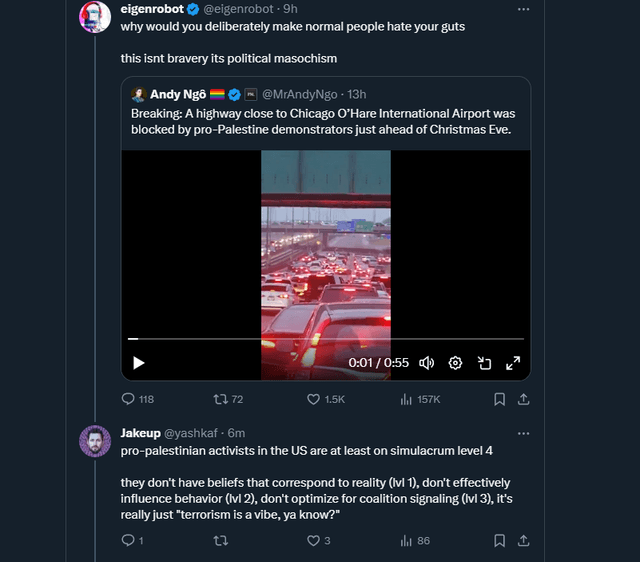
Task: Open Andy Ngô's quoted profile name
Action: pyautogui.click(x=179, y=94)
